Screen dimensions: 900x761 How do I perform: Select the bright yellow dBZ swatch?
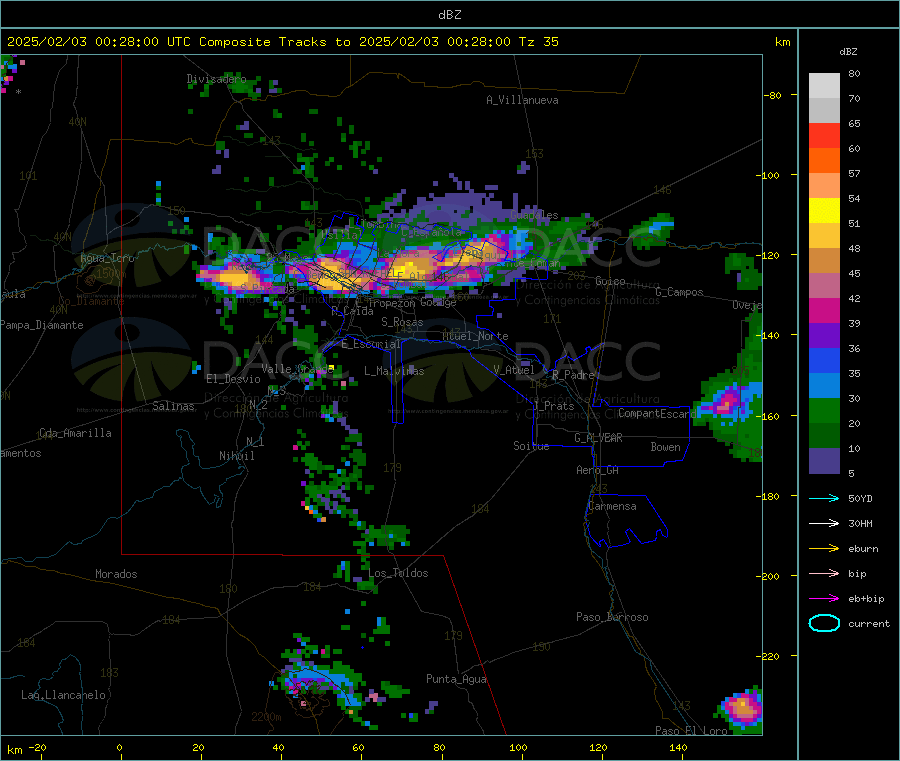(x=824, y=211)
